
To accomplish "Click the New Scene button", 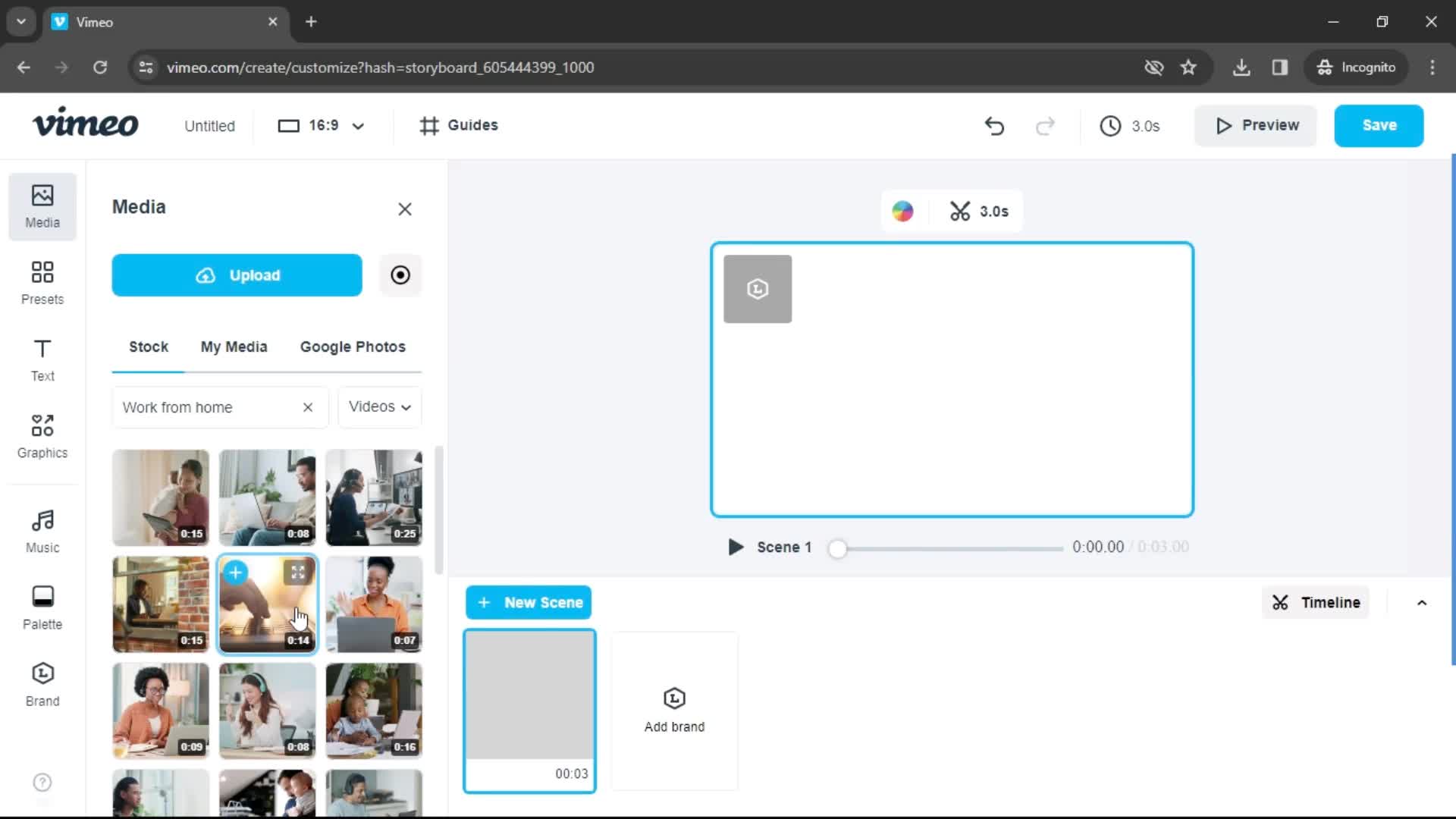I will pos(530,601).
